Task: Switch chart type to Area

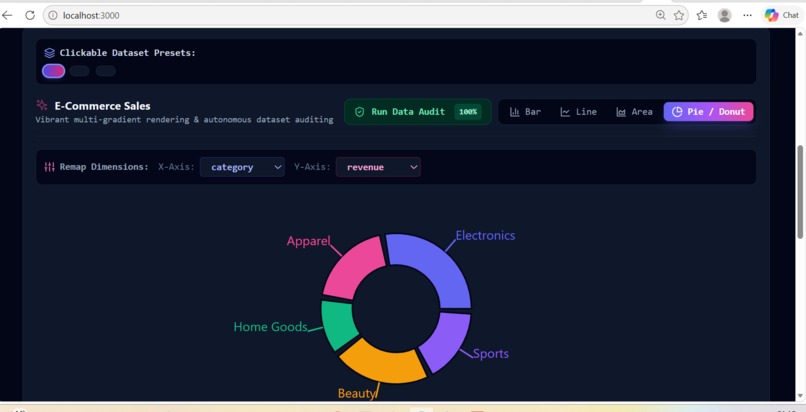Action: coord(634,111)
